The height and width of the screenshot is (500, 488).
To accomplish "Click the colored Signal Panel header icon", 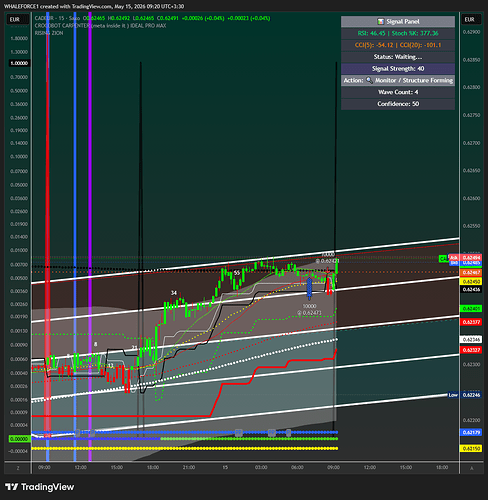I will click(x=380, y=22).
